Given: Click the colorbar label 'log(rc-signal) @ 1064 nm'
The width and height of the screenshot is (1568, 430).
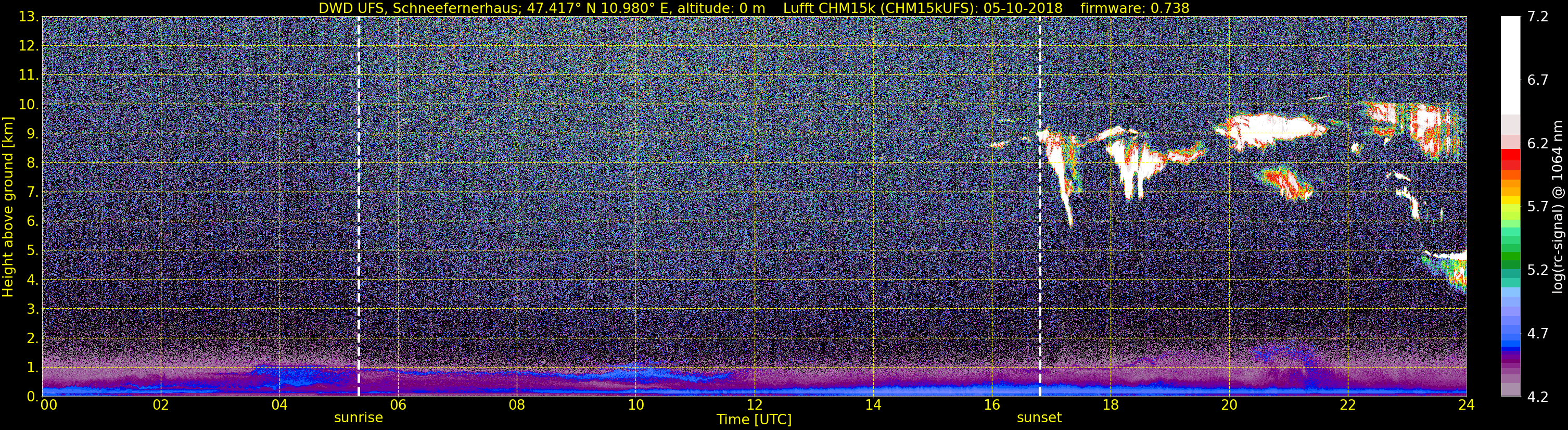Looking at the screenshot, I should click(x=1557, y=207).
